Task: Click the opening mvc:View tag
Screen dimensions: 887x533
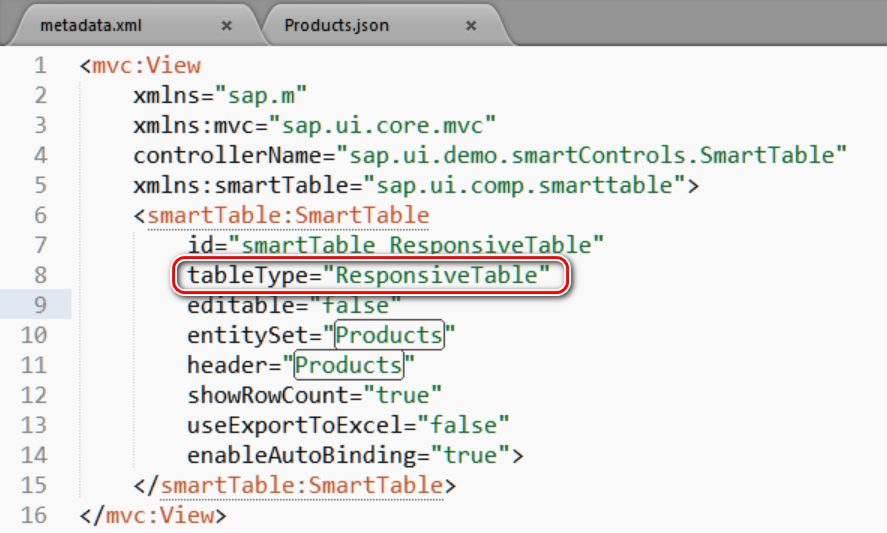Action: [x=140, y=66]
